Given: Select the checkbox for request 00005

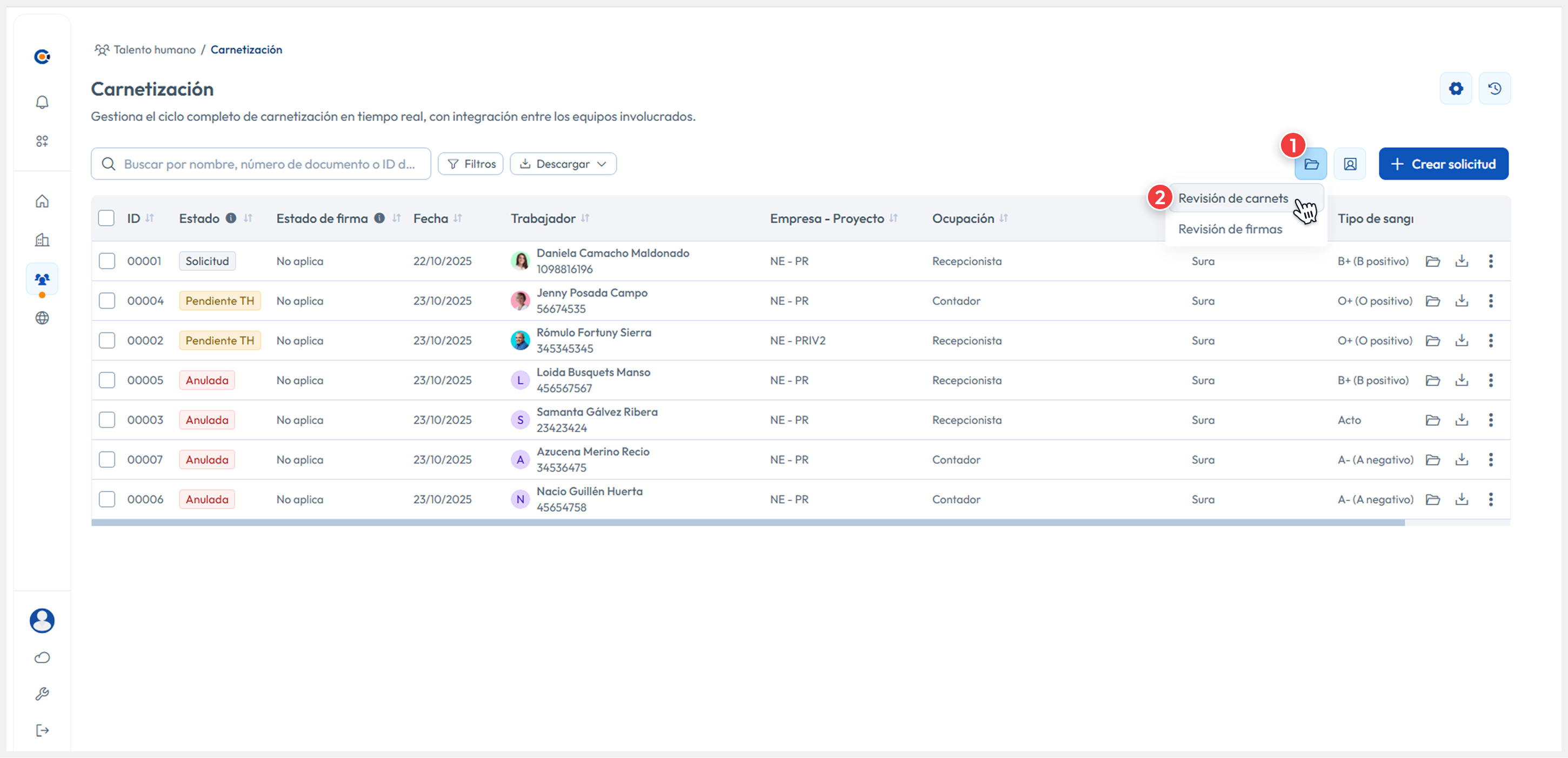Looking at the screenshot, I should [107, 380].
